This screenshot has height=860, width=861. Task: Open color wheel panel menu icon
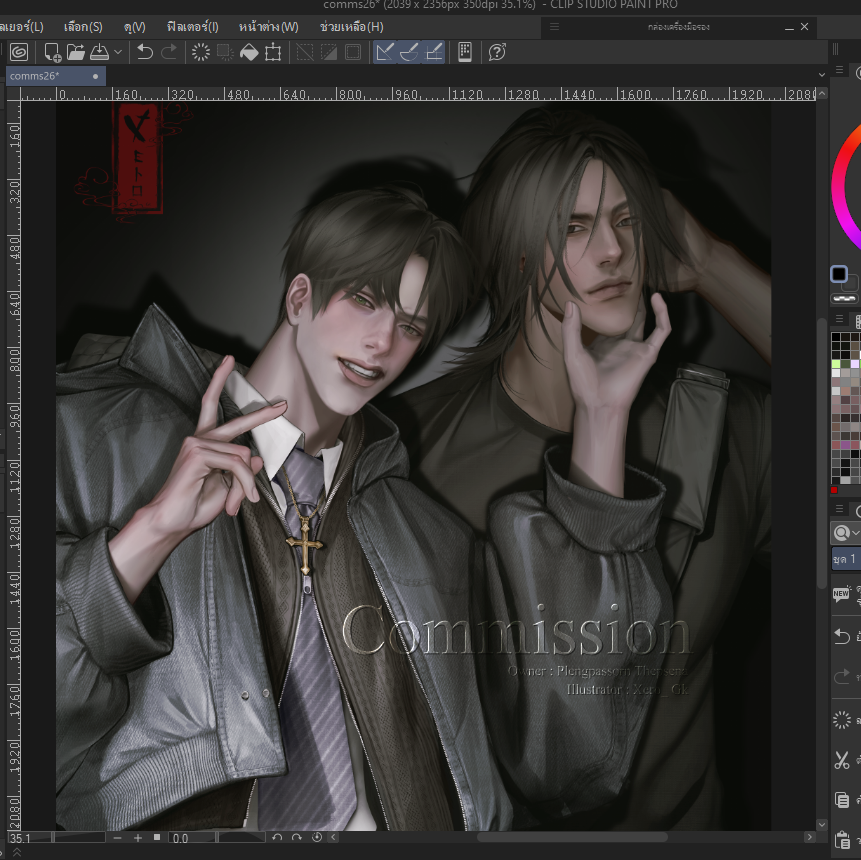click(839, 70)
